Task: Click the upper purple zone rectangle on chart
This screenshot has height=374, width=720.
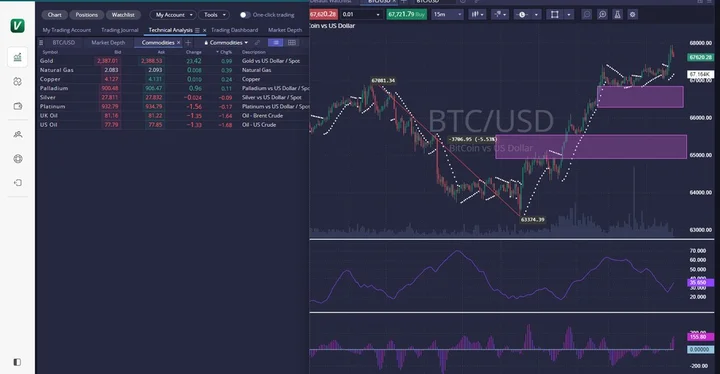Action: click(x=640, y=96)
